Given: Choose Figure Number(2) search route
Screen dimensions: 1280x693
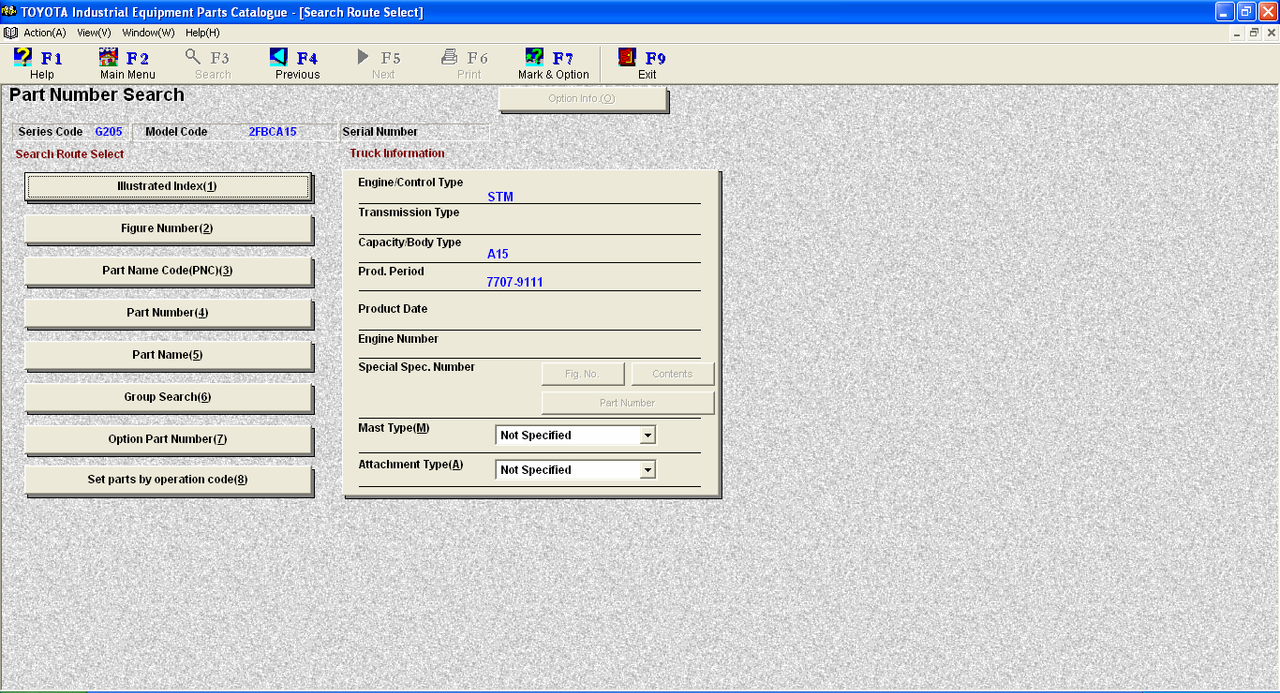Looking at the screenshot, I should click(168, 229).
